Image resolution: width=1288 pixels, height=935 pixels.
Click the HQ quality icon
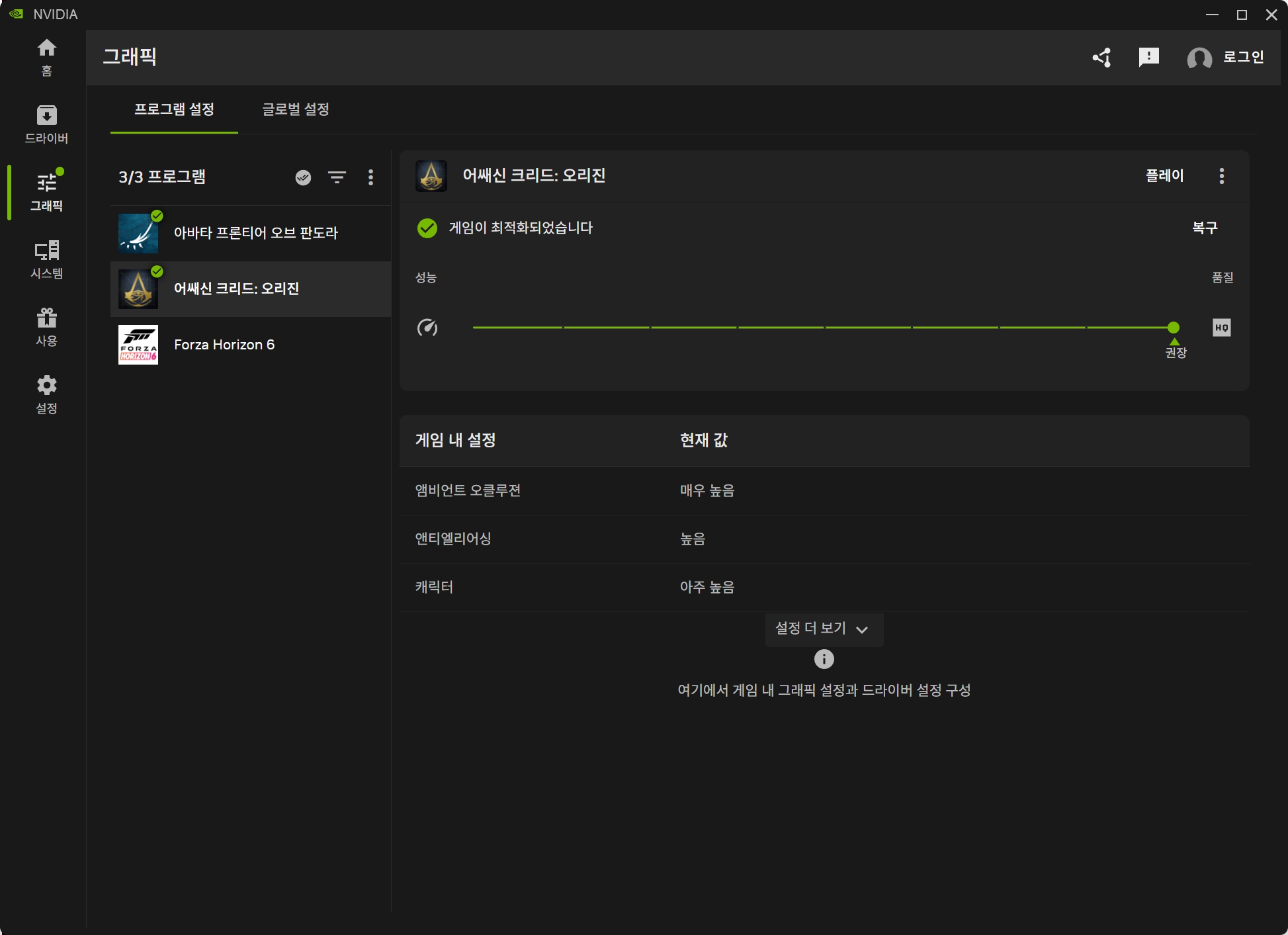(1222, 328)
